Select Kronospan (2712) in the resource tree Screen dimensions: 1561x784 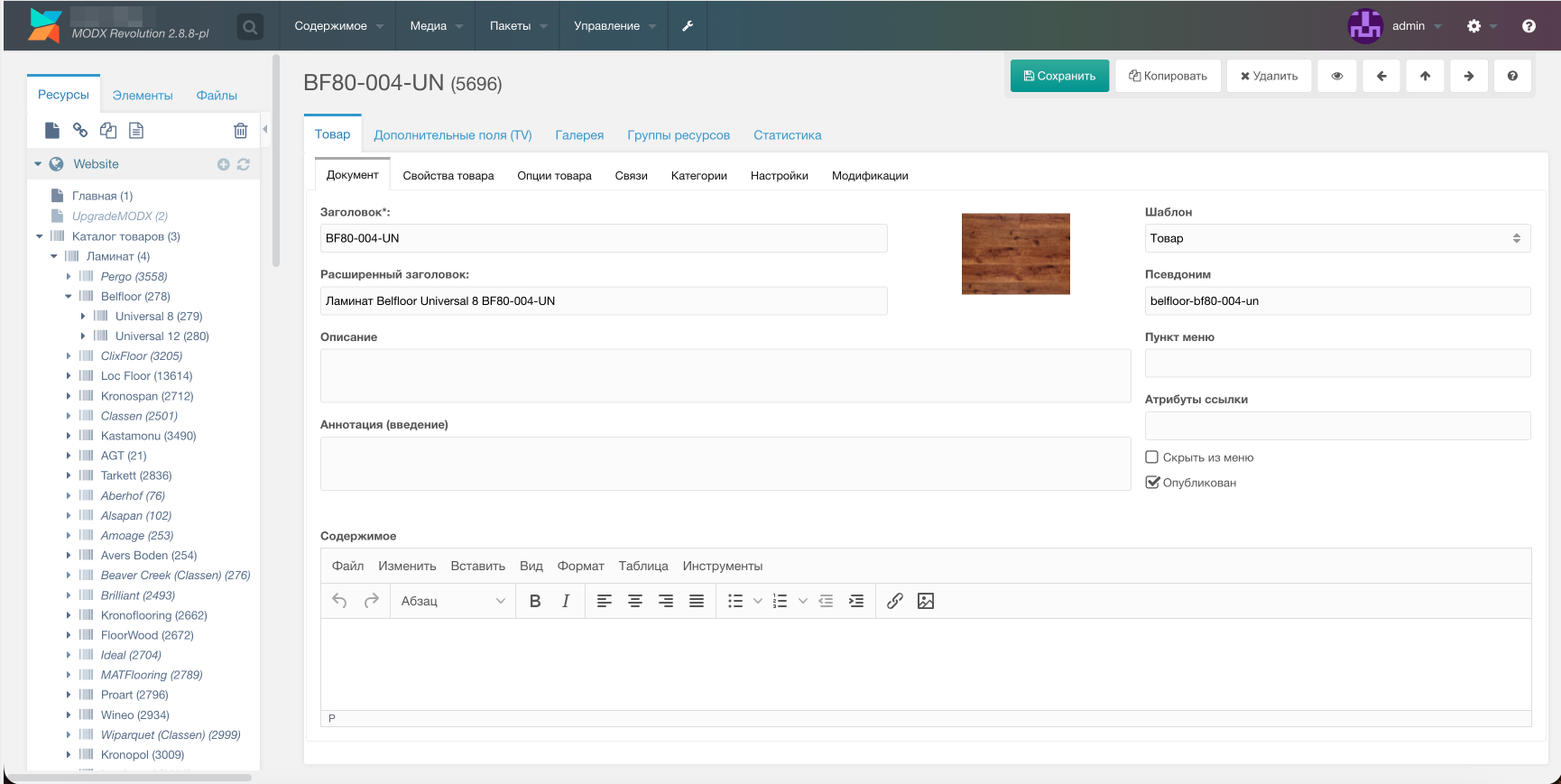147,396
